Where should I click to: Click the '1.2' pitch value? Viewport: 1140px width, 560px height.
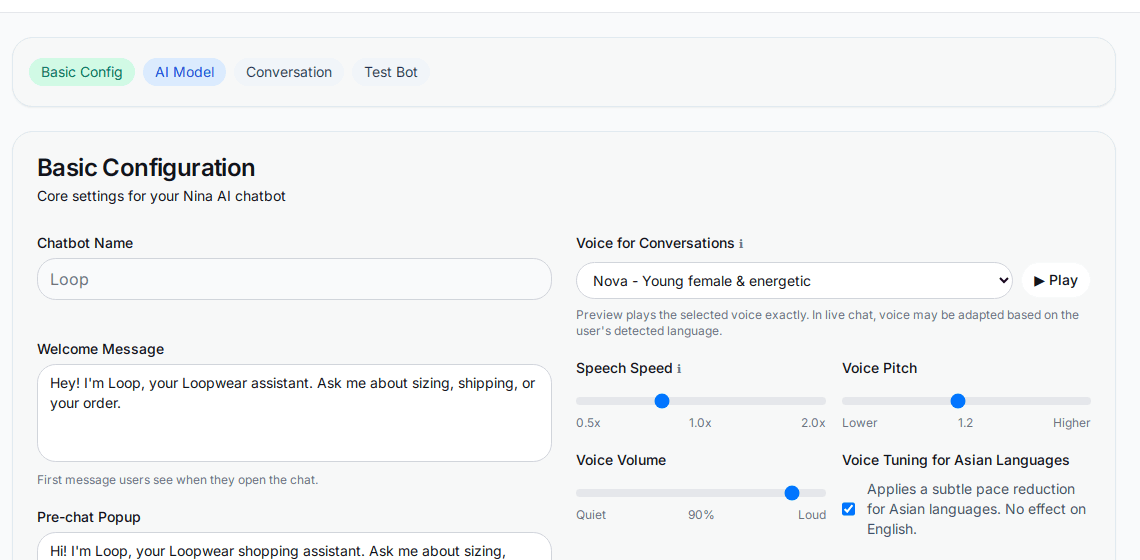(x=966, y=423)
